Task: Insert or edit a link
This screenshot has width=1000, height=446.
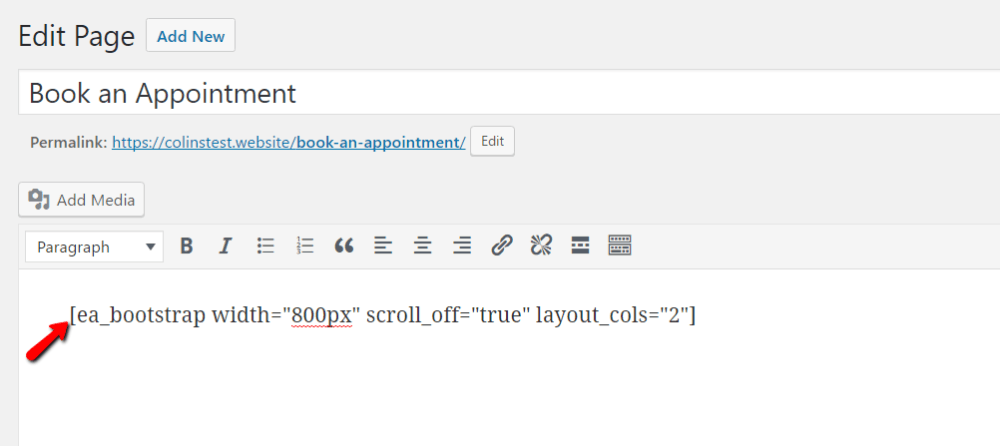Action: 502,246
